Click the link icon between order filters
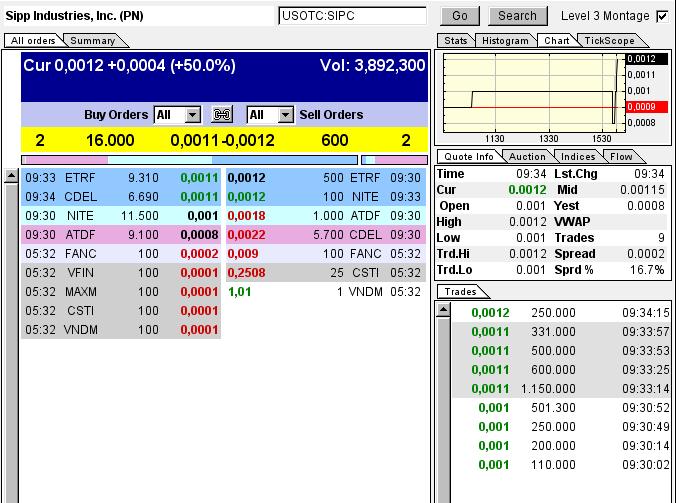Image resolution: width=689 pixels, height=503 pixels. point(223,115)
